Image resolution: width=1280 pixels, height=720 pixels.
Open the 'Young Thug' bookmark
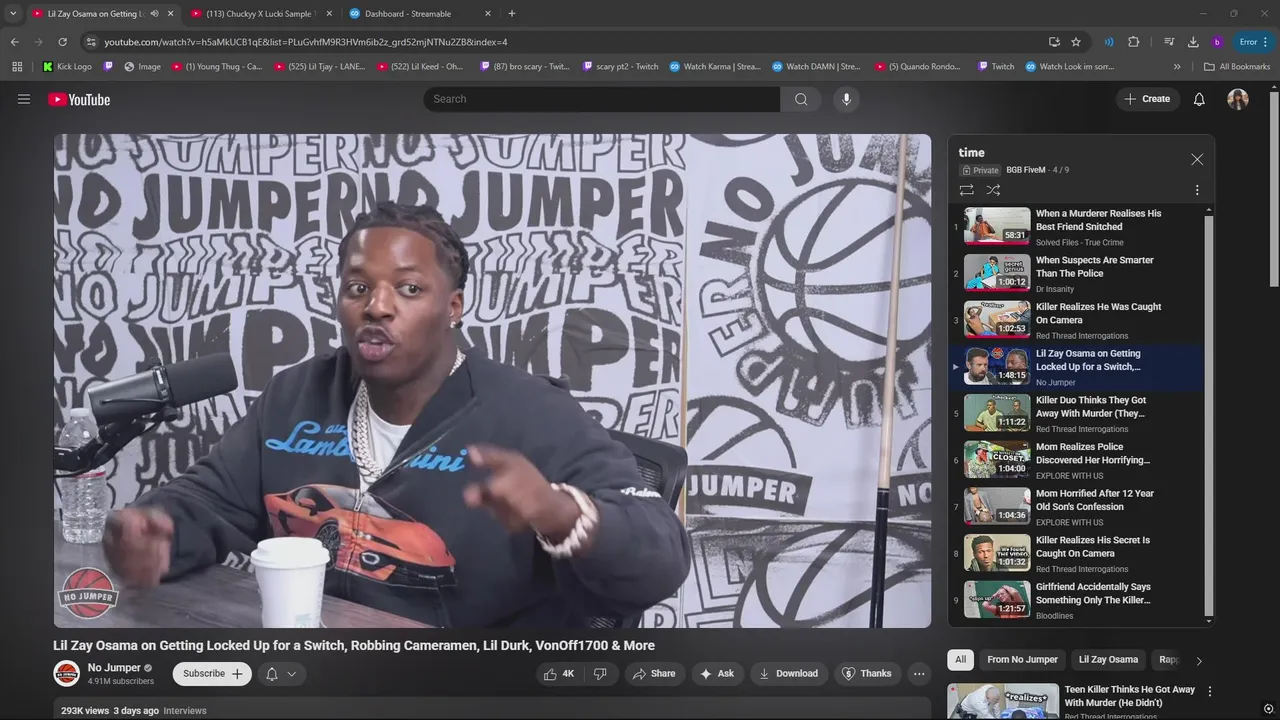click(217, 67)
